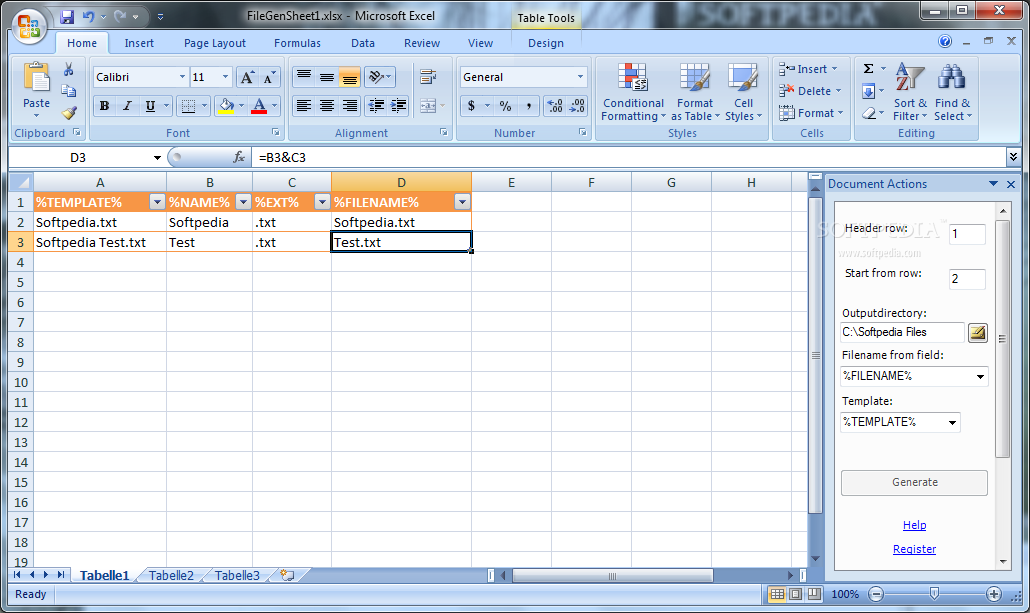This screenshot has height=613, width=1030.
Task: Activate the Format Painter brush
Action: pos(69,113)
